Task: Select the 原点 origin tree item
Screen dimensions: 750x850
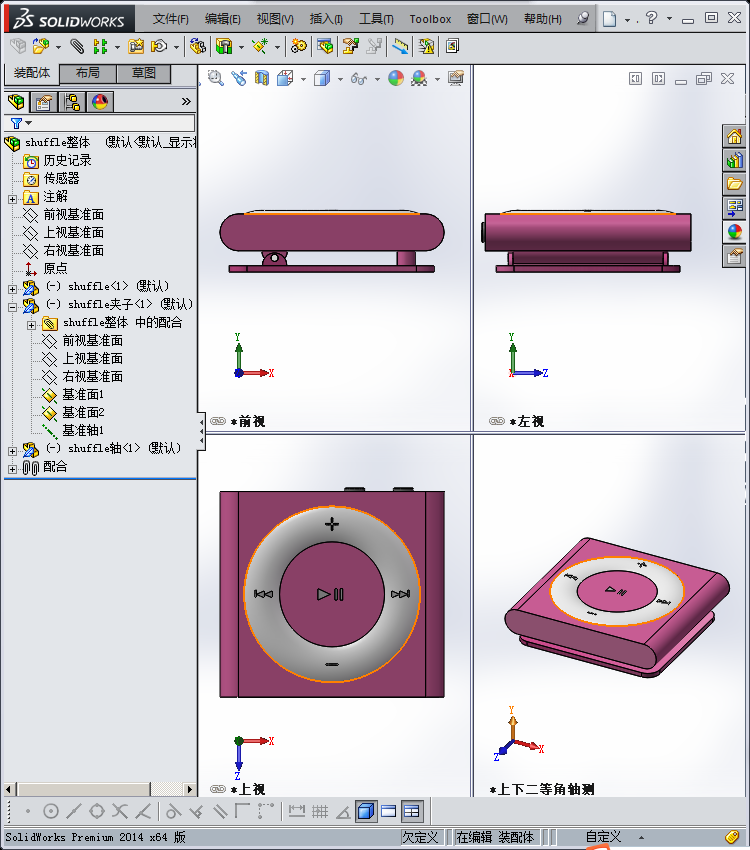Action: click(x=55, y=268)
